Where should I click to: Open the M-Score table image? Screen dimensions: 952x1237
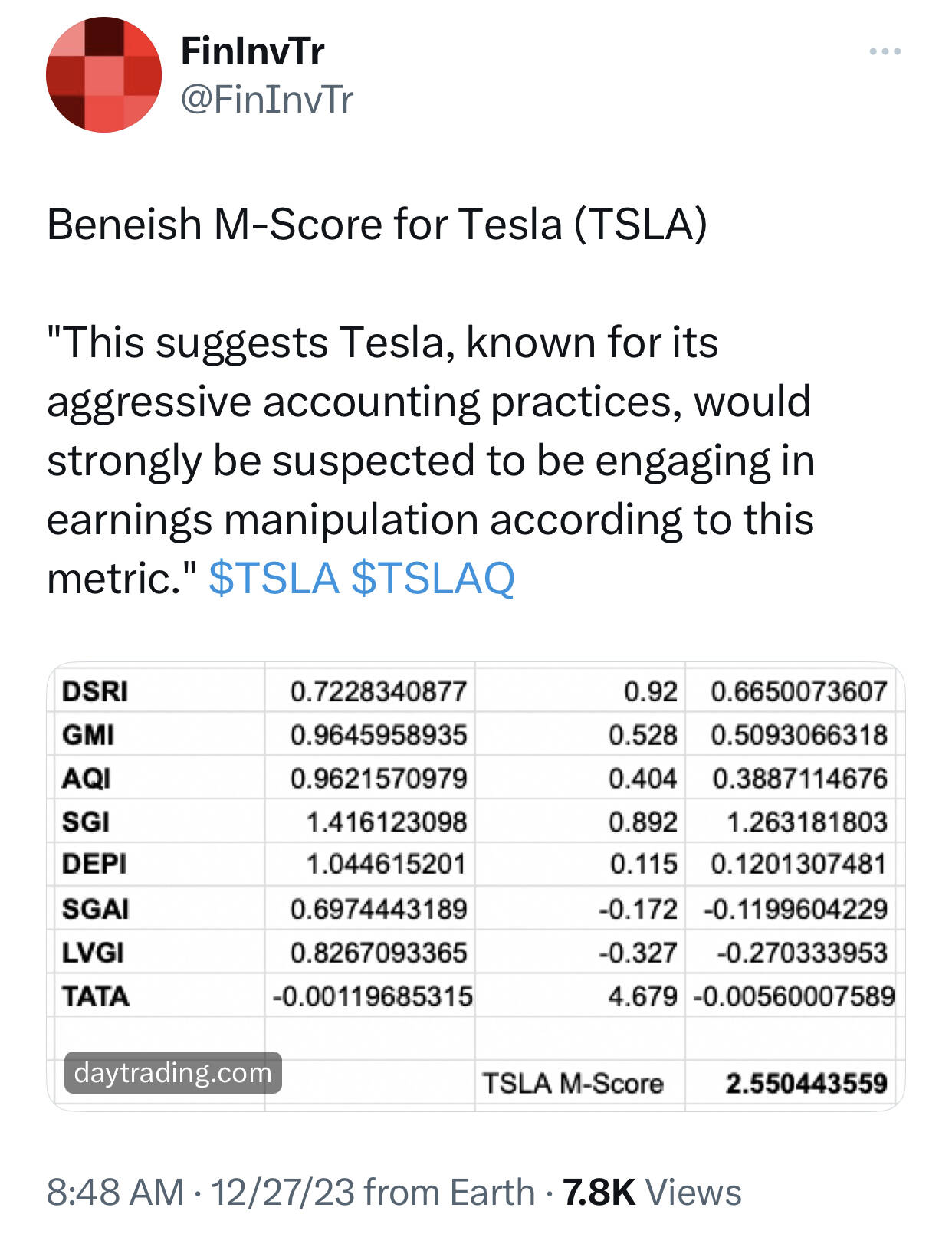(x=475, y=887)
